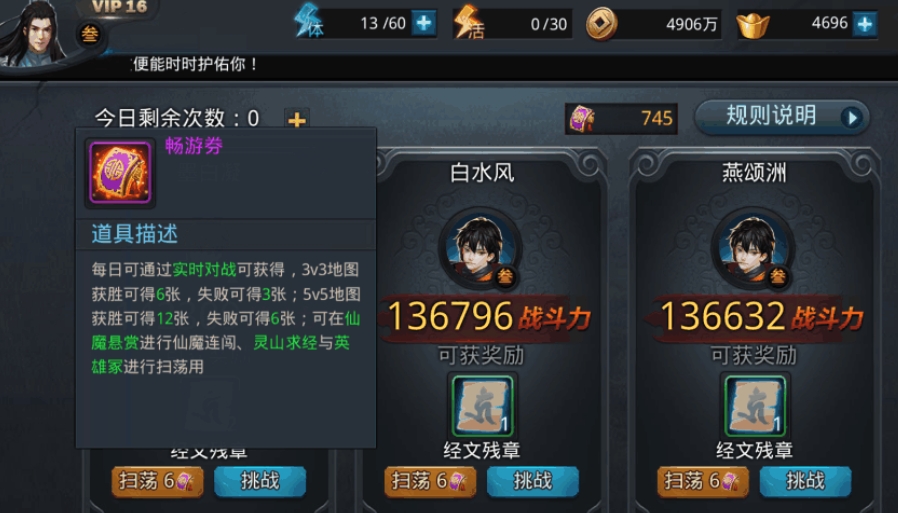Select 白水风's character portrait
Viewport: 898px width, 513px height.
pos(480,248)
